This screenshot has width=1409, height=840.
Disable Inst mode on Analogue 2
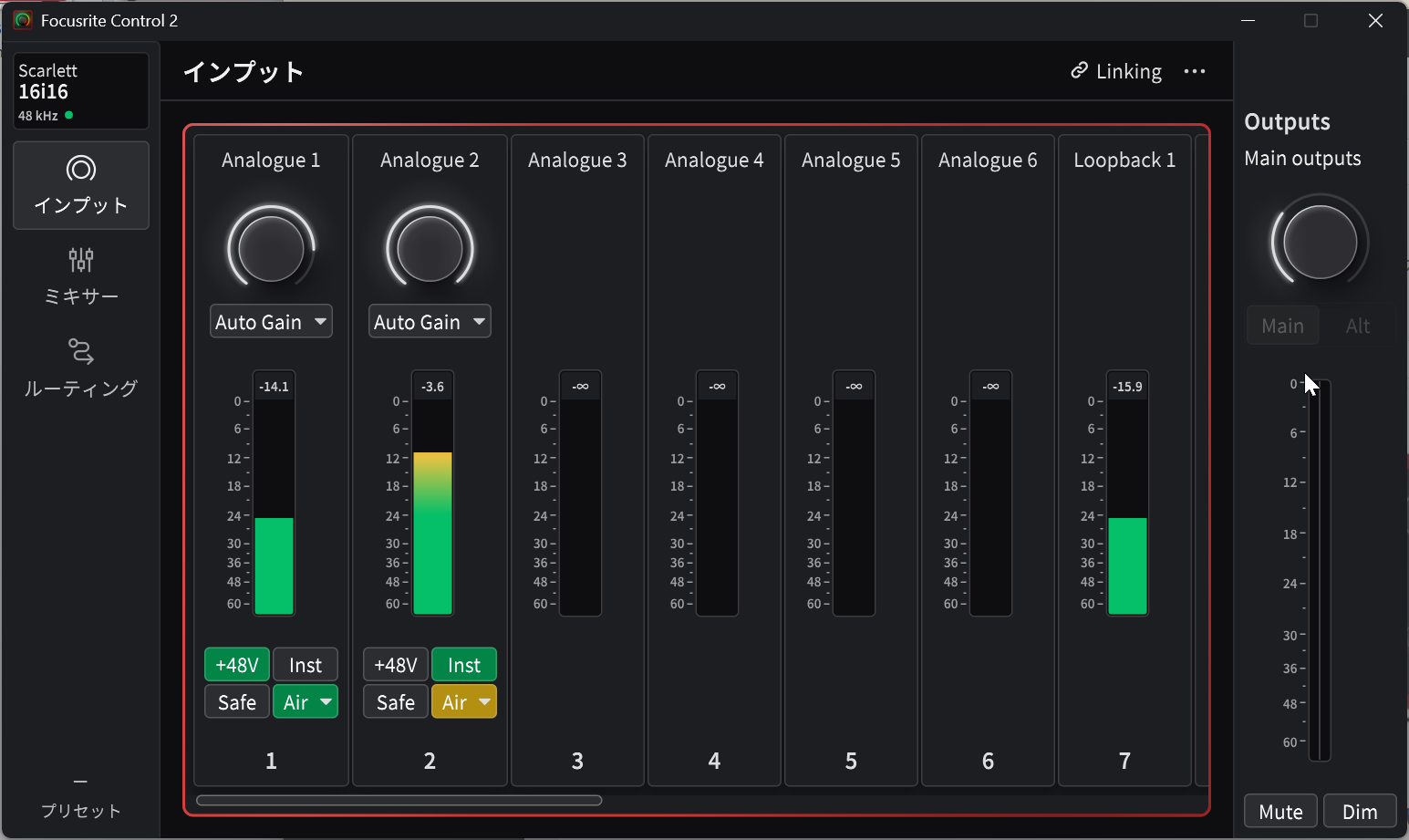click(x=464, y=665)
